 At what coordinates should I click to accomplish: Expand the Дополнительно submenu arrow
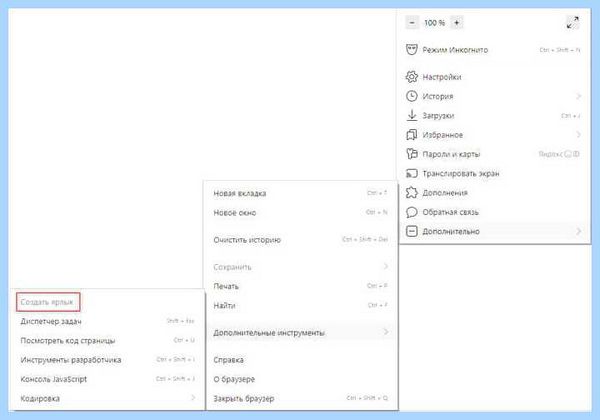pyautogui.click(x=578, y=231)
